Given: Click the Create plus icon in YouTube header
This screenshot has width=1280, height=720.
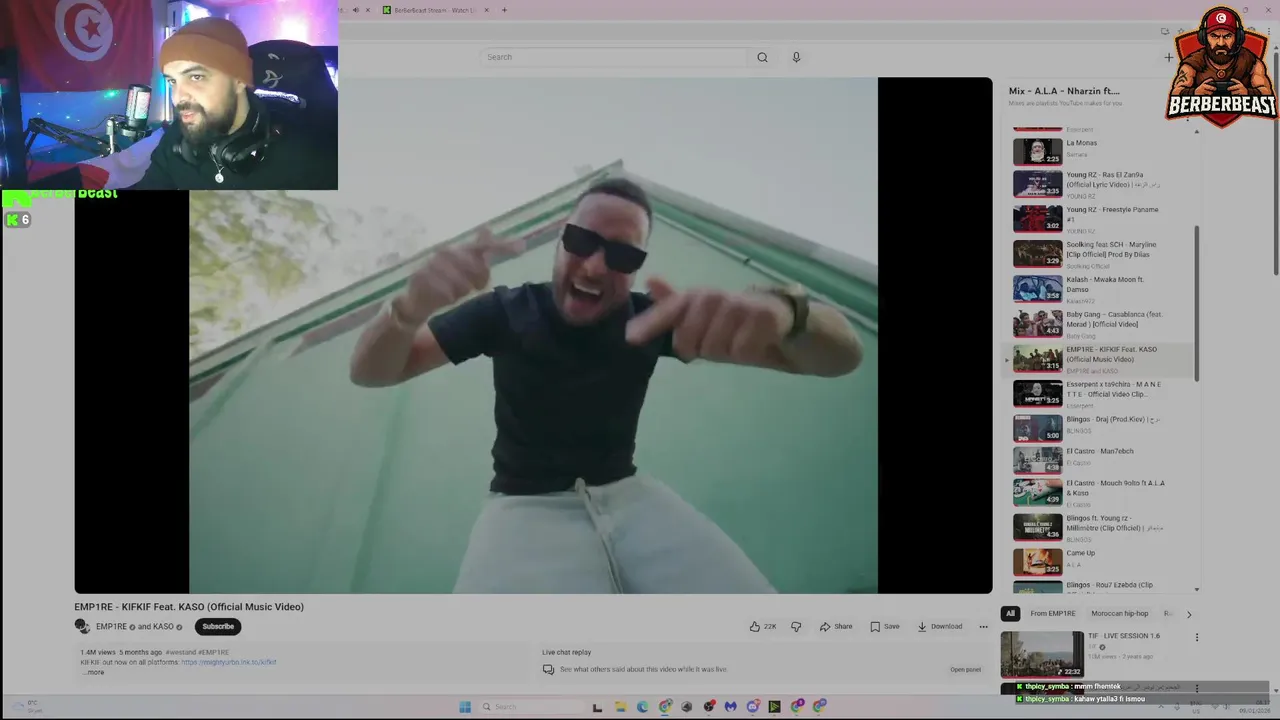Looking at the screenshot, I should [1168, 57].
